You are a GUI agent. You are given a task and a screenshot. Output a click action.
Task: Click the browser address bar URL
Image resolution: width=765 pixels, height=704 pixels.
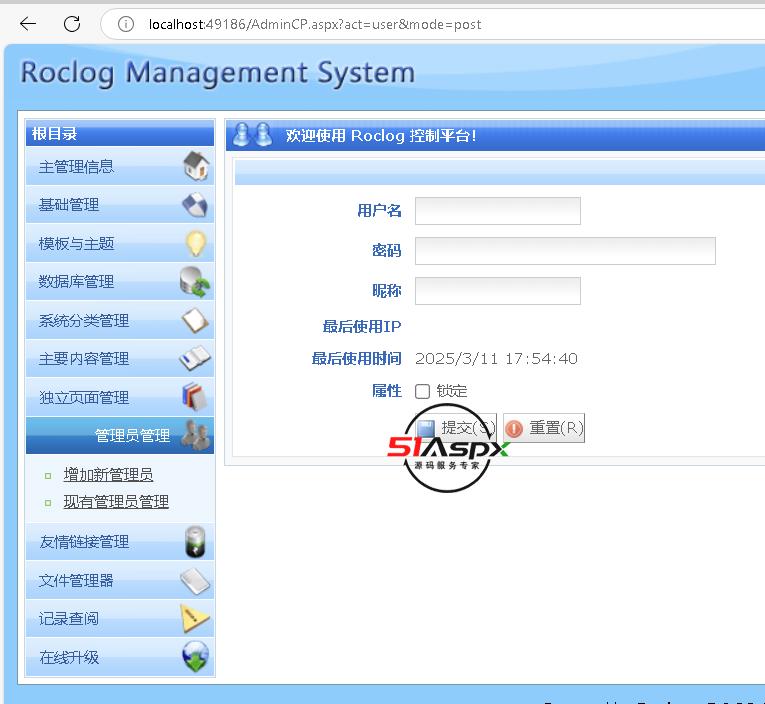coord(315,24)
